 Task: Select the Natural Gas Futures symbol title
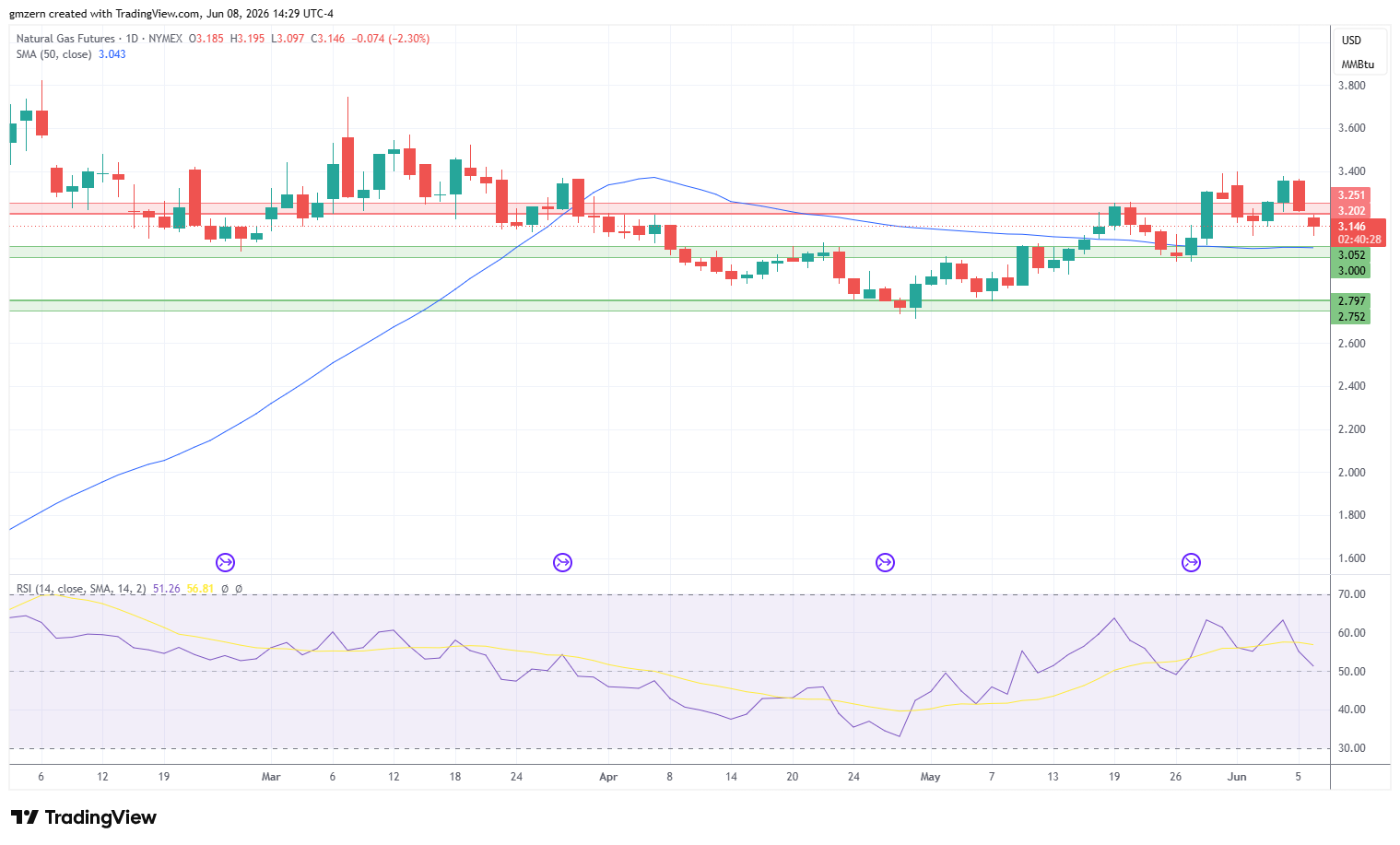click(65, 39)
